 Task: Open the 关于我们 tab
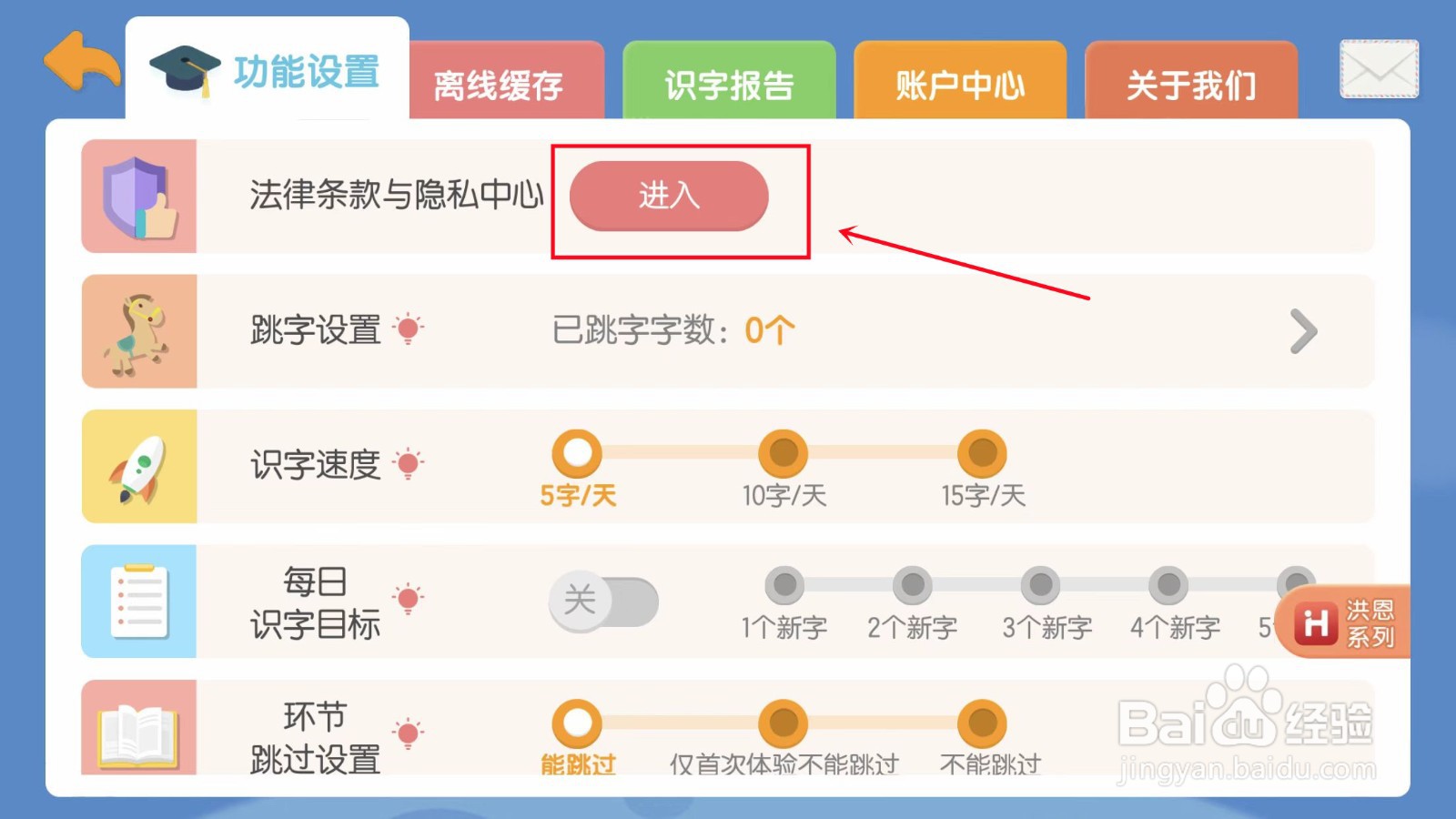(1191, 85)
